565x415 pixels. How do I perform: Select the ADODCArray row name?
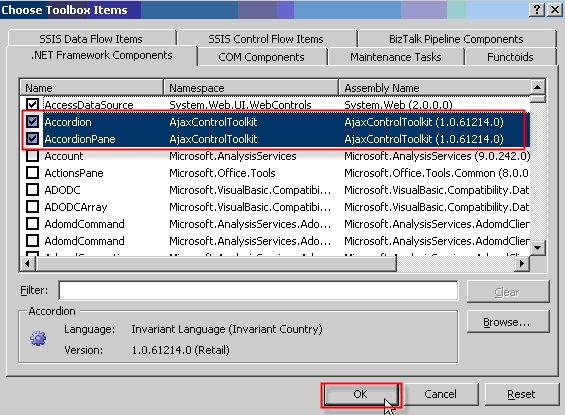click(76, 207)
